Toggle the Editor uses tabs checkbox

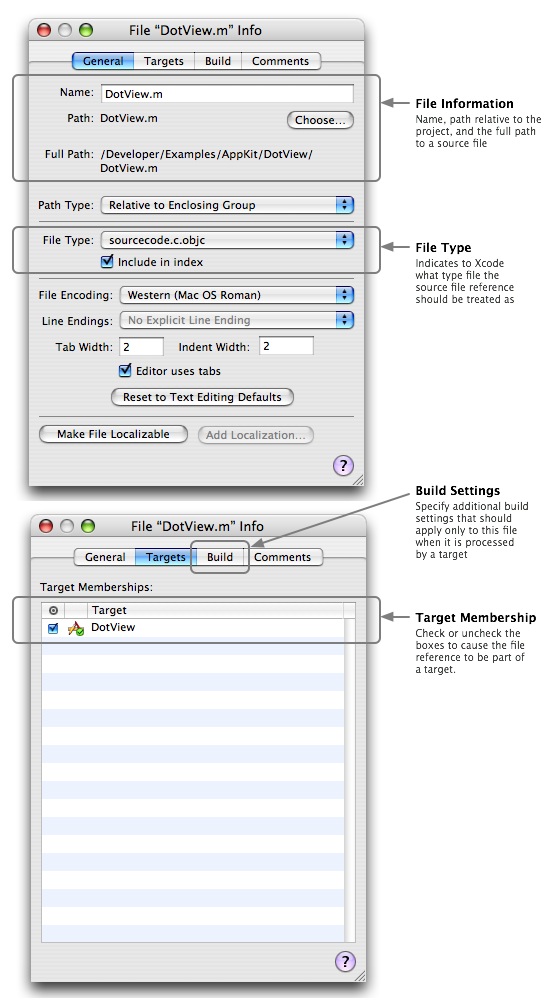[125, 371]
